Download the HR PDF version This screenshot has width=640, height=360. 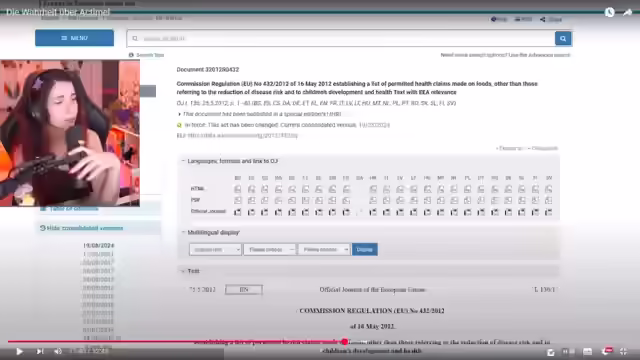pos(373,200)
